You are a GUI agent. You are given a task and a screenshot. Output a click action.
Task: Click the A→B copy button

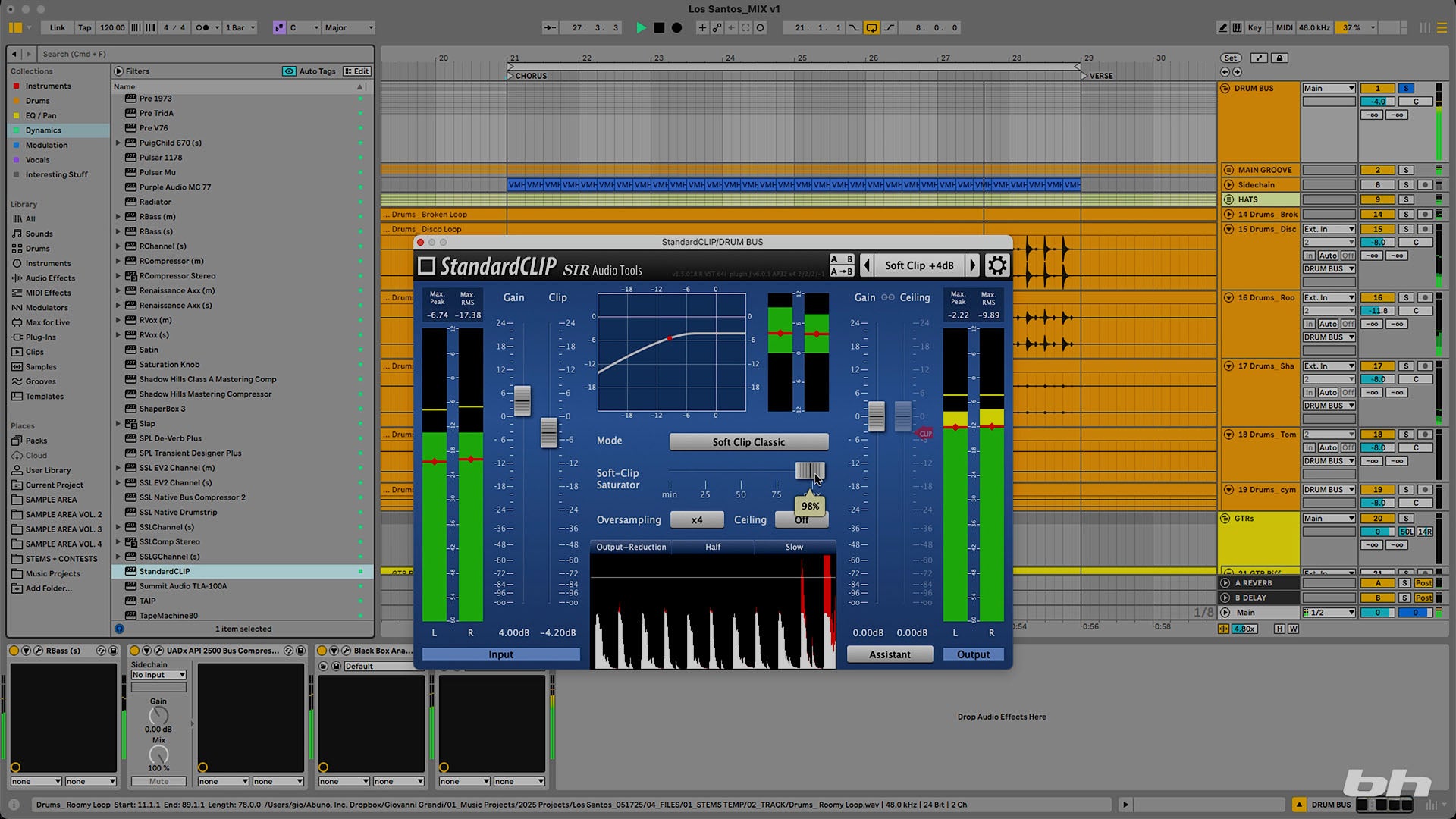tap(841, 271)
